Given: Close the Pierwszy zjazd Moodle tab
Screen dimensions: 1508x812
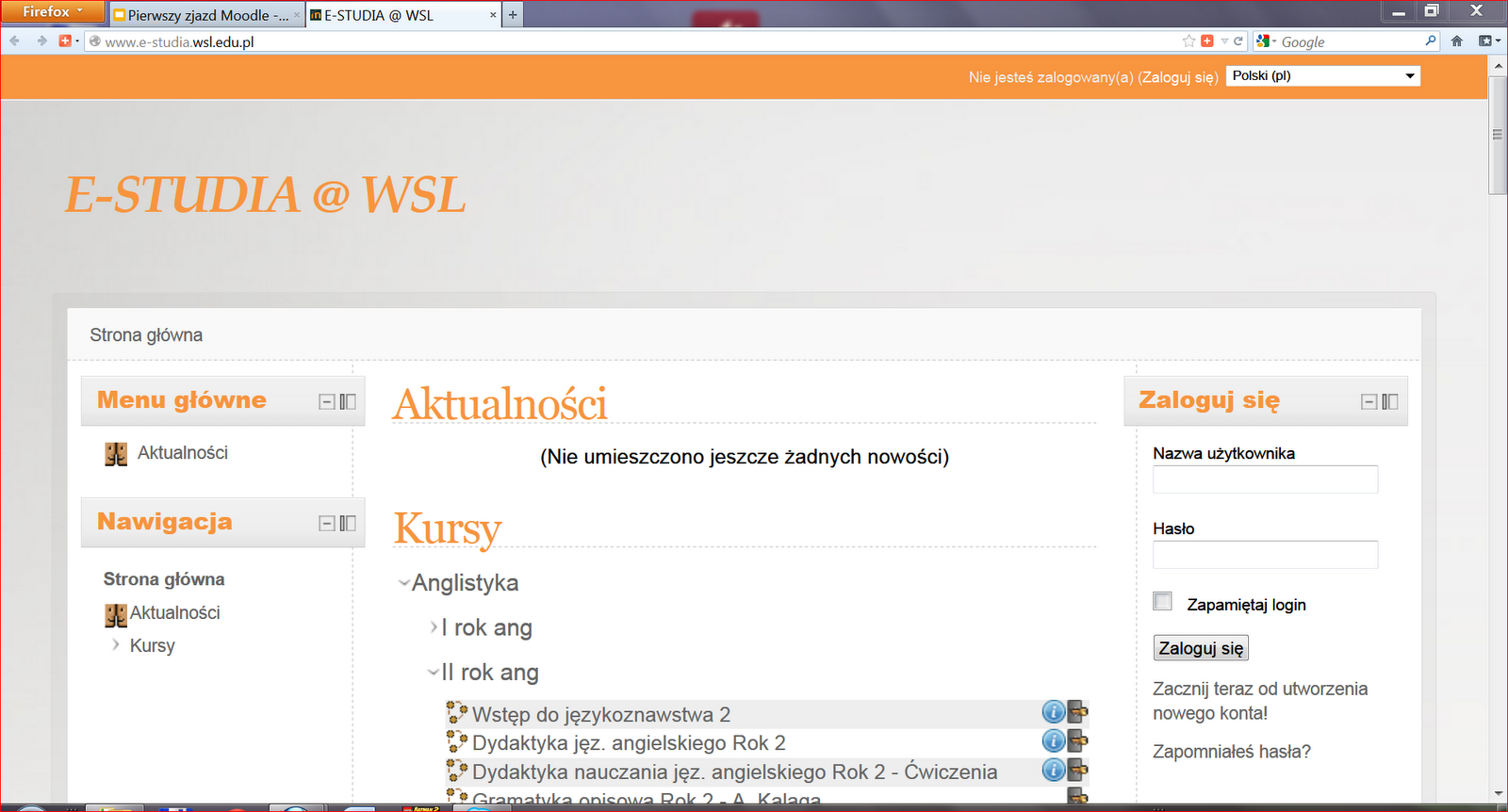Looking at the screenshot, I should pos(297,15).
